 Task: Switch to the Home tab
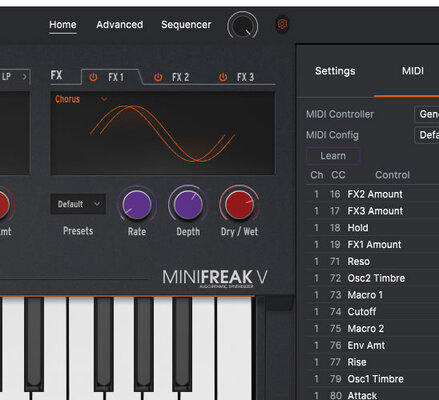[63, 24]
